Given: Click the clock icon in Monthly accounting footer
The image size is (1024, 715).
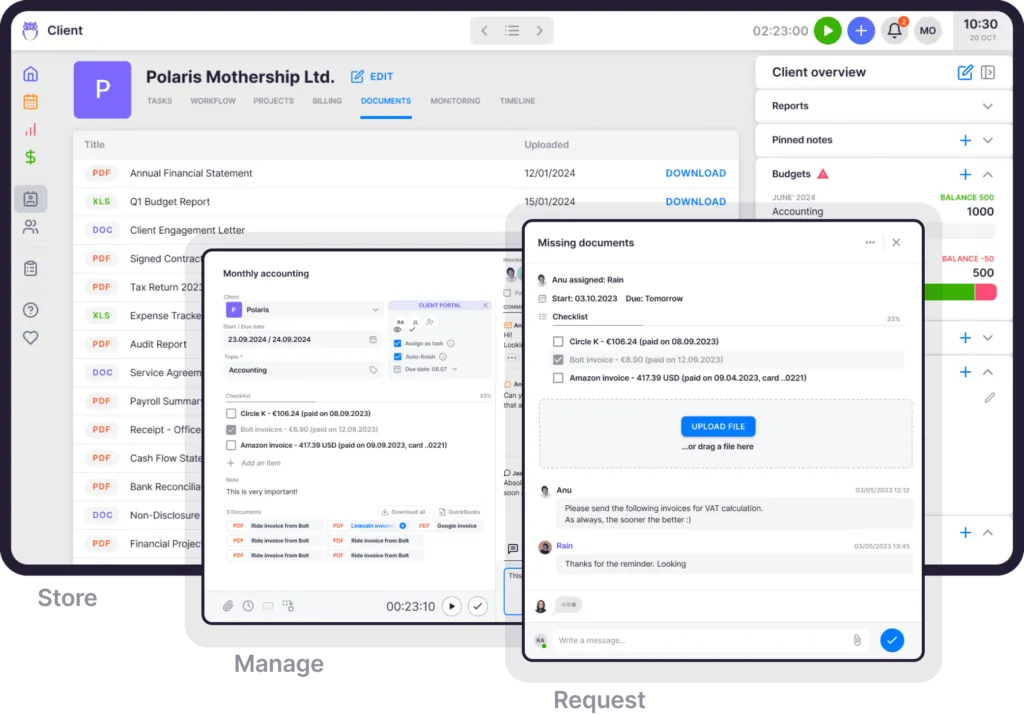Looking at the screenshot, I should 248,606.
